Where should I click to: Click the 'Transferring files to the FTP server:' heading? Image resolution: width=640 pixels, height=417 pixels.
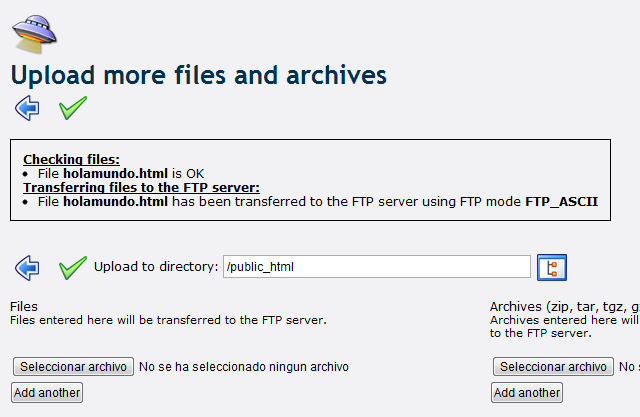pos(141,187)
